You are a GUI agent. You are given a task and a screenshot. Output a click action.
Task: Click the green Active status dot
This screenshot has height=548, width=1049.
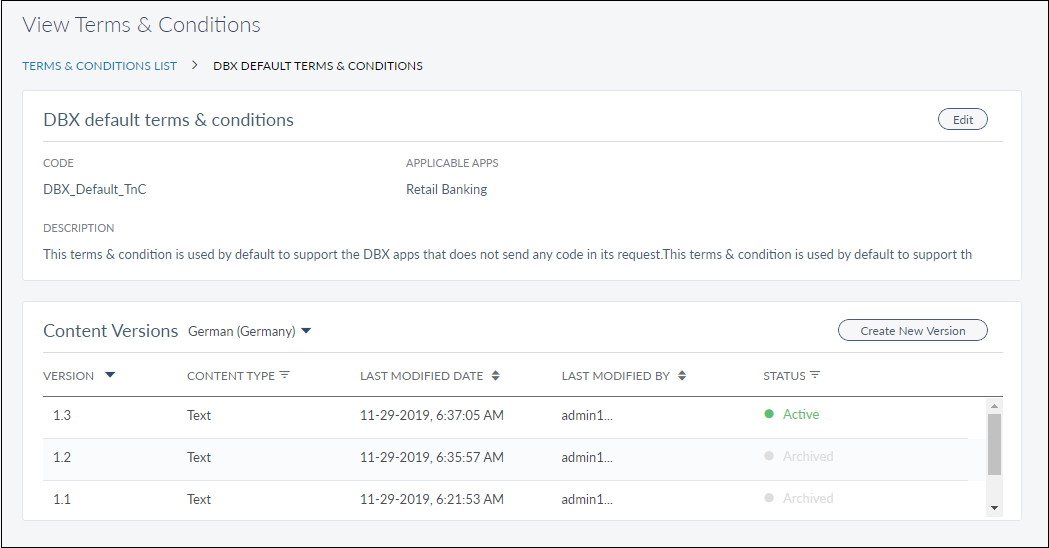point(769,414)
